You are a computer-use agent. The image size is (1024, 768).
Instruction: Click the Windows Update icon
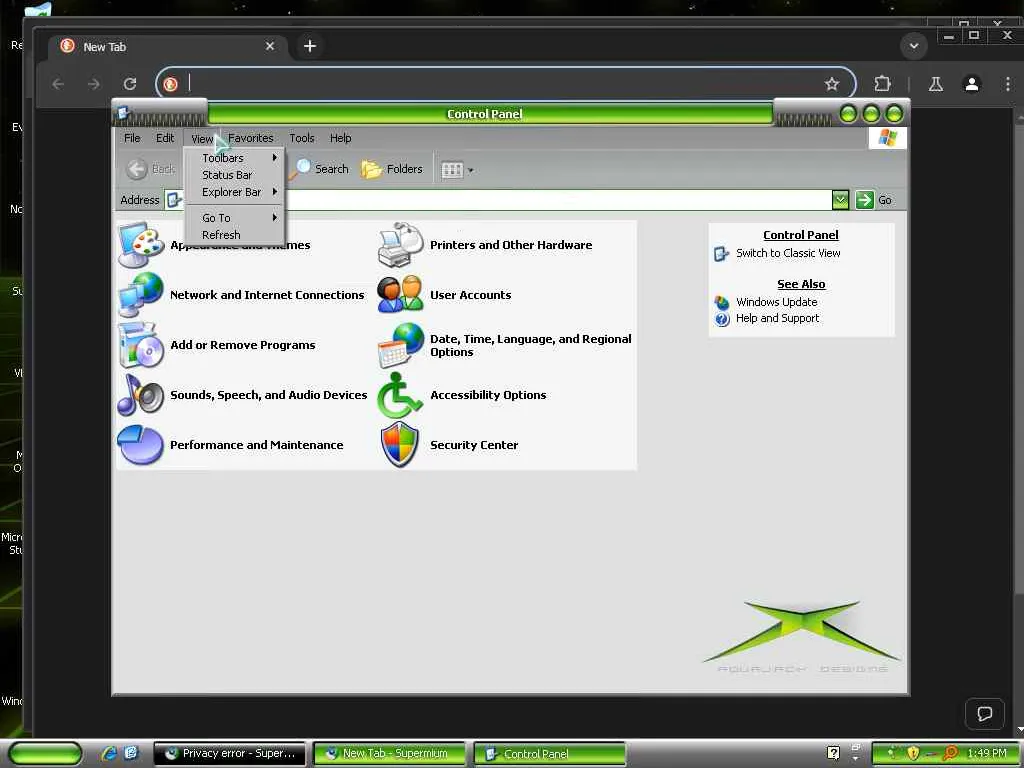click(722, 302)
